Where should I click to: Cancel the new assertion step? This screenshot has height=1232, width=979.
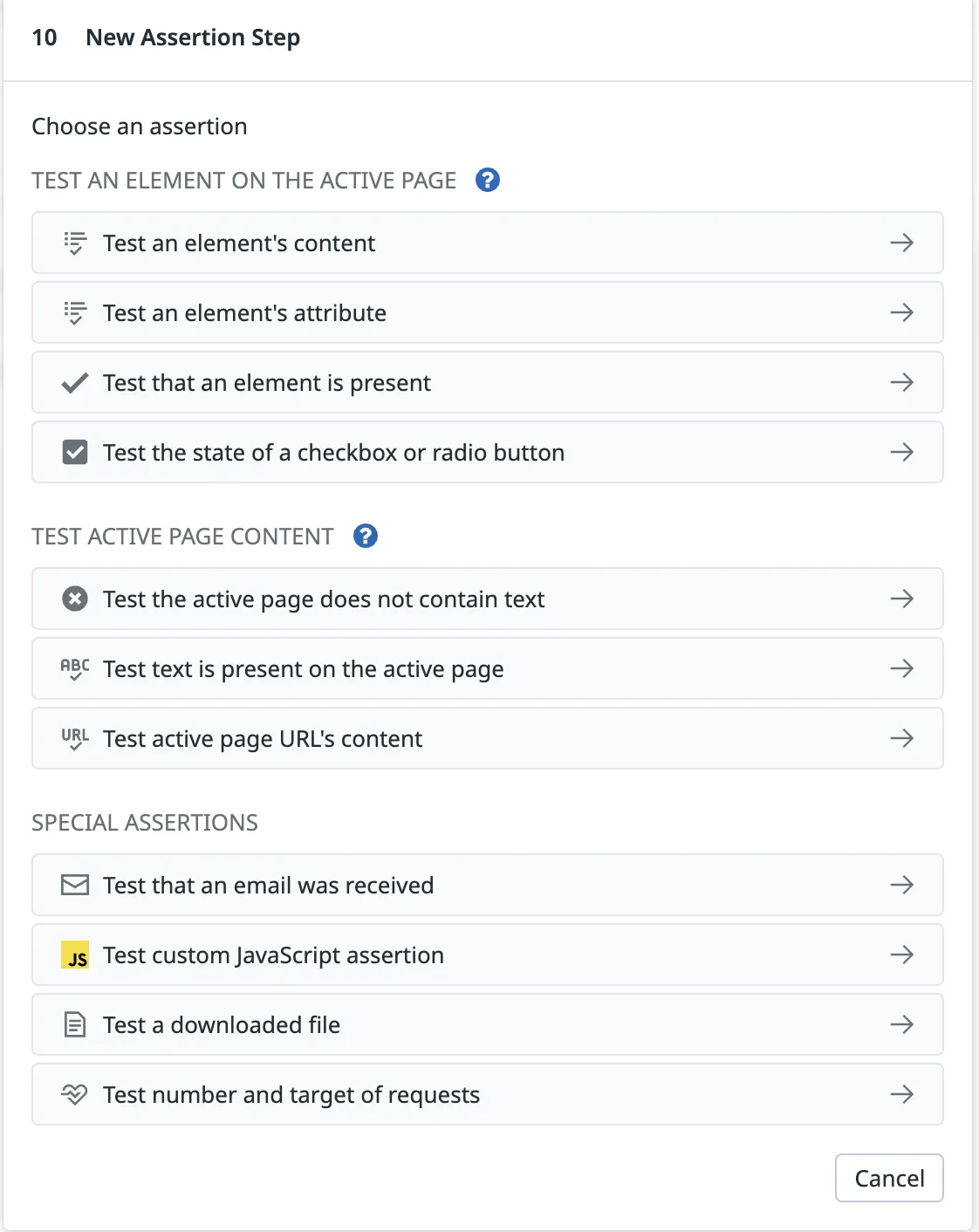click(888, 1178)
